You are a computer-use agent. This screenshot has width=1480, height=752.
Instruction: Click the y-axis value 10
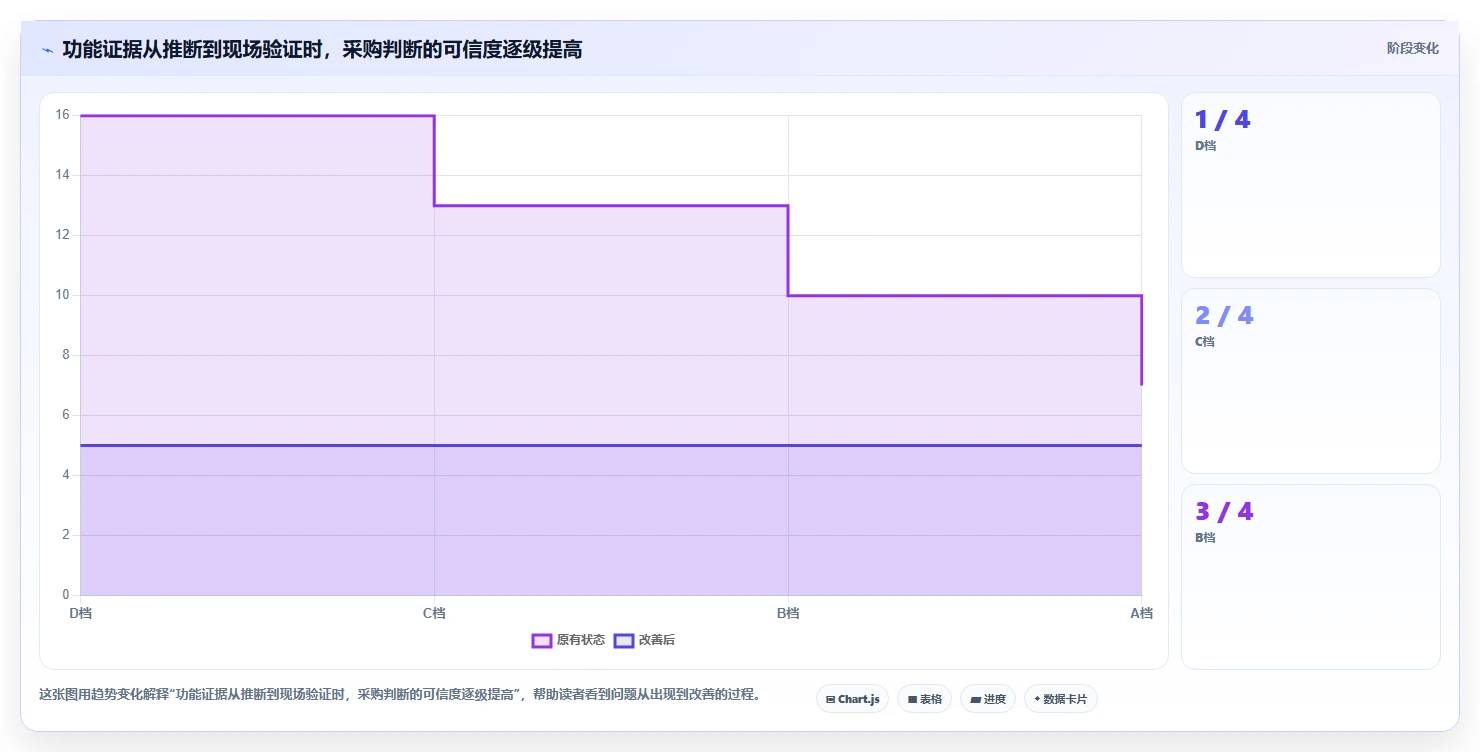(62, 295)
